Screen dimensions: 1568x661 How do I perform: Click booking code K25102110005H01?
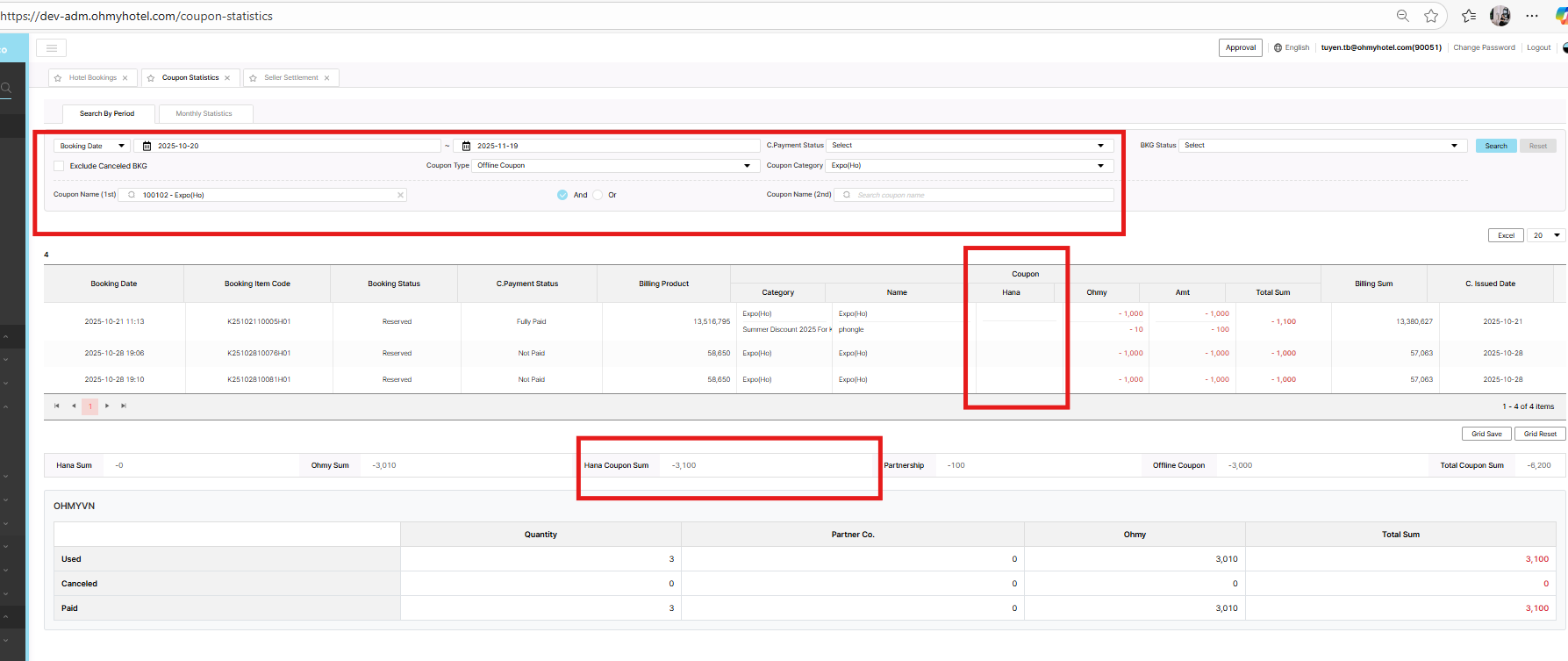tap(259, 321)
